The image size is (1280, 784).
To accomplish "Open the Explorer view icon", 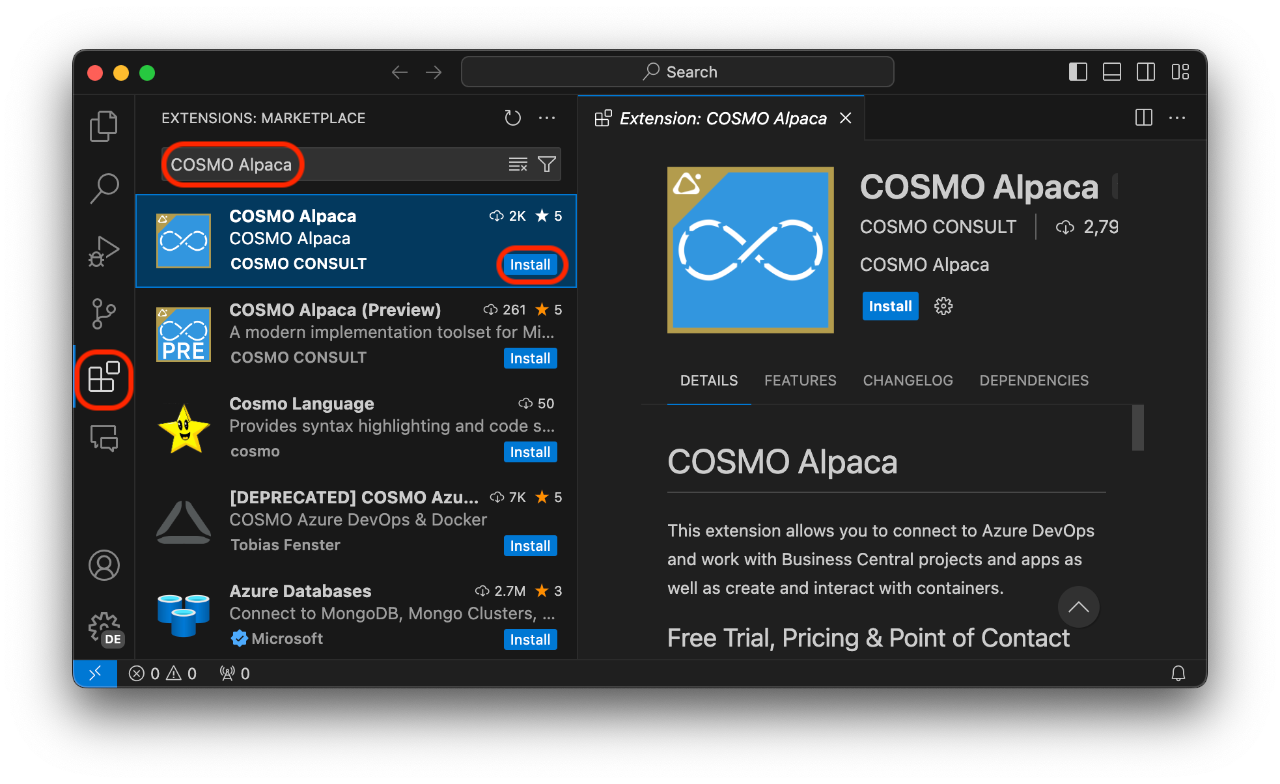I will coord(104,126).
